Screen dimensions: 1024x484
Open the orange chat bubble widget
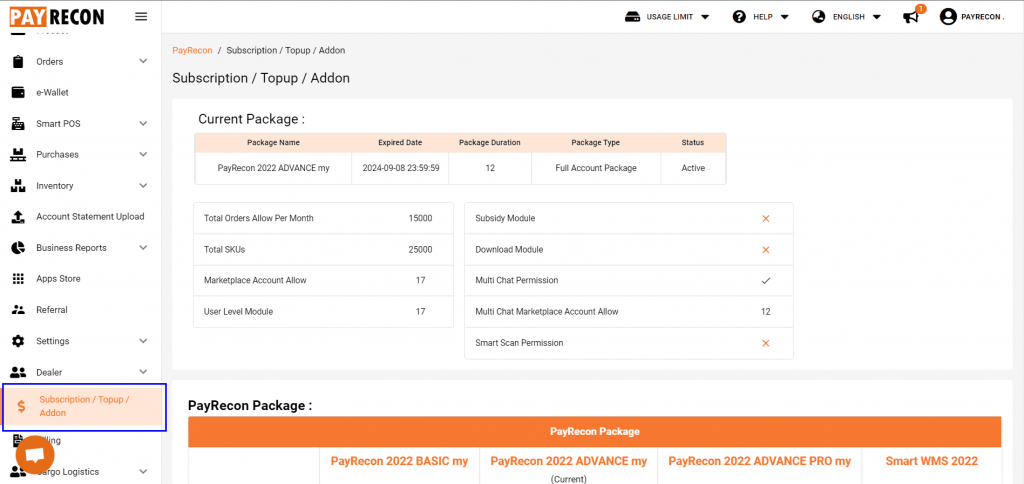(x=35, y=455)
